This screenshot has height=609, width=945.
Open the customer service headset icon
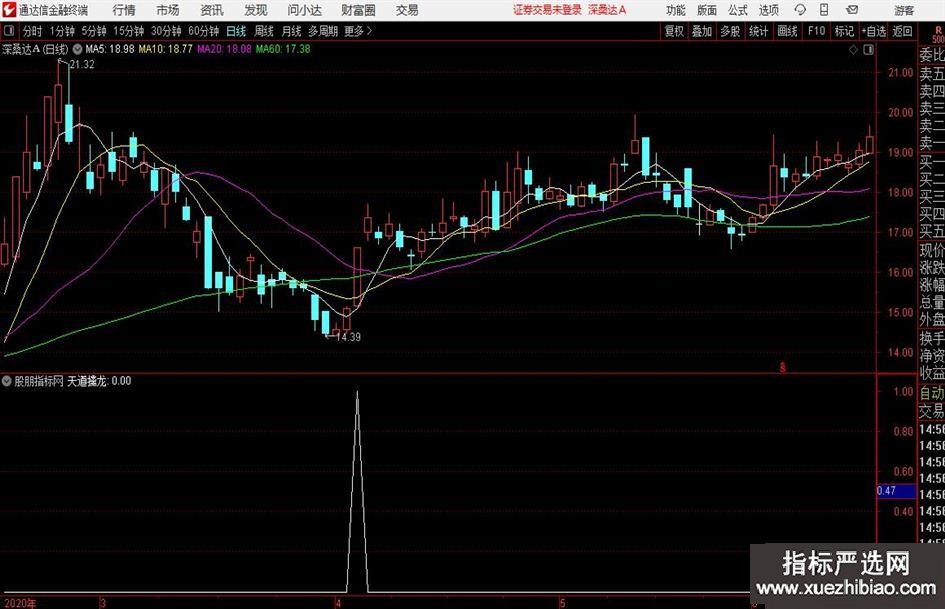click(x=800, y=10)
